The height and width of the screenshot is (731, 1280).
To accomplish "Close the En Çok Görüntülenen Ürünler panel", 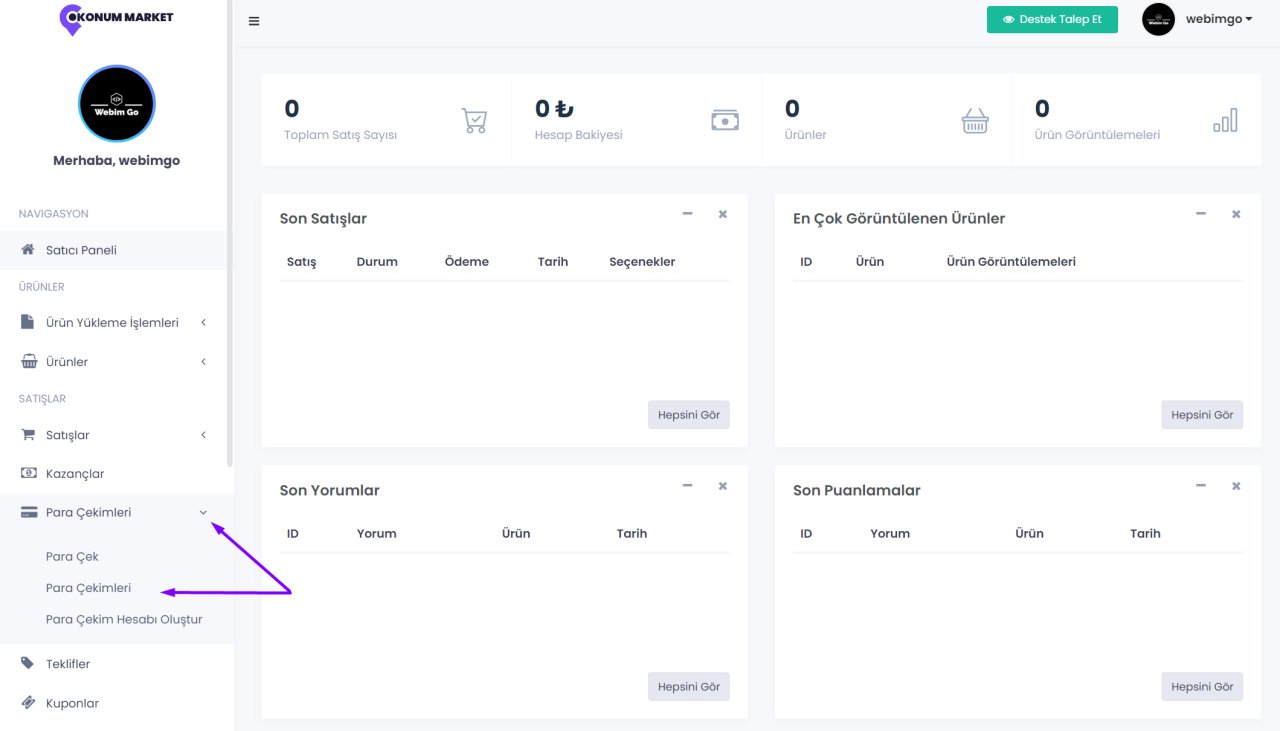I will pos(1236,214).
